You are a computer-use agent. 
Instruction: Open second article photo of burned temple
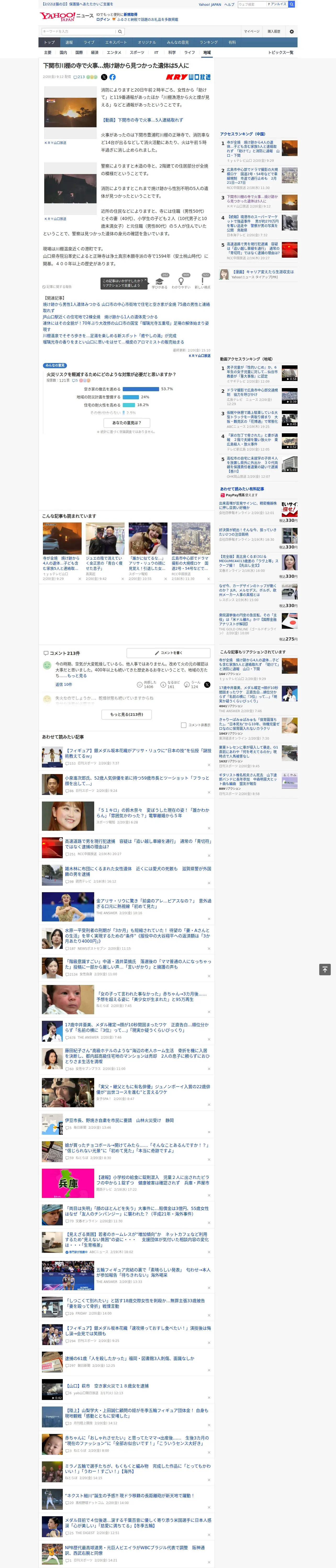[71, 188]
